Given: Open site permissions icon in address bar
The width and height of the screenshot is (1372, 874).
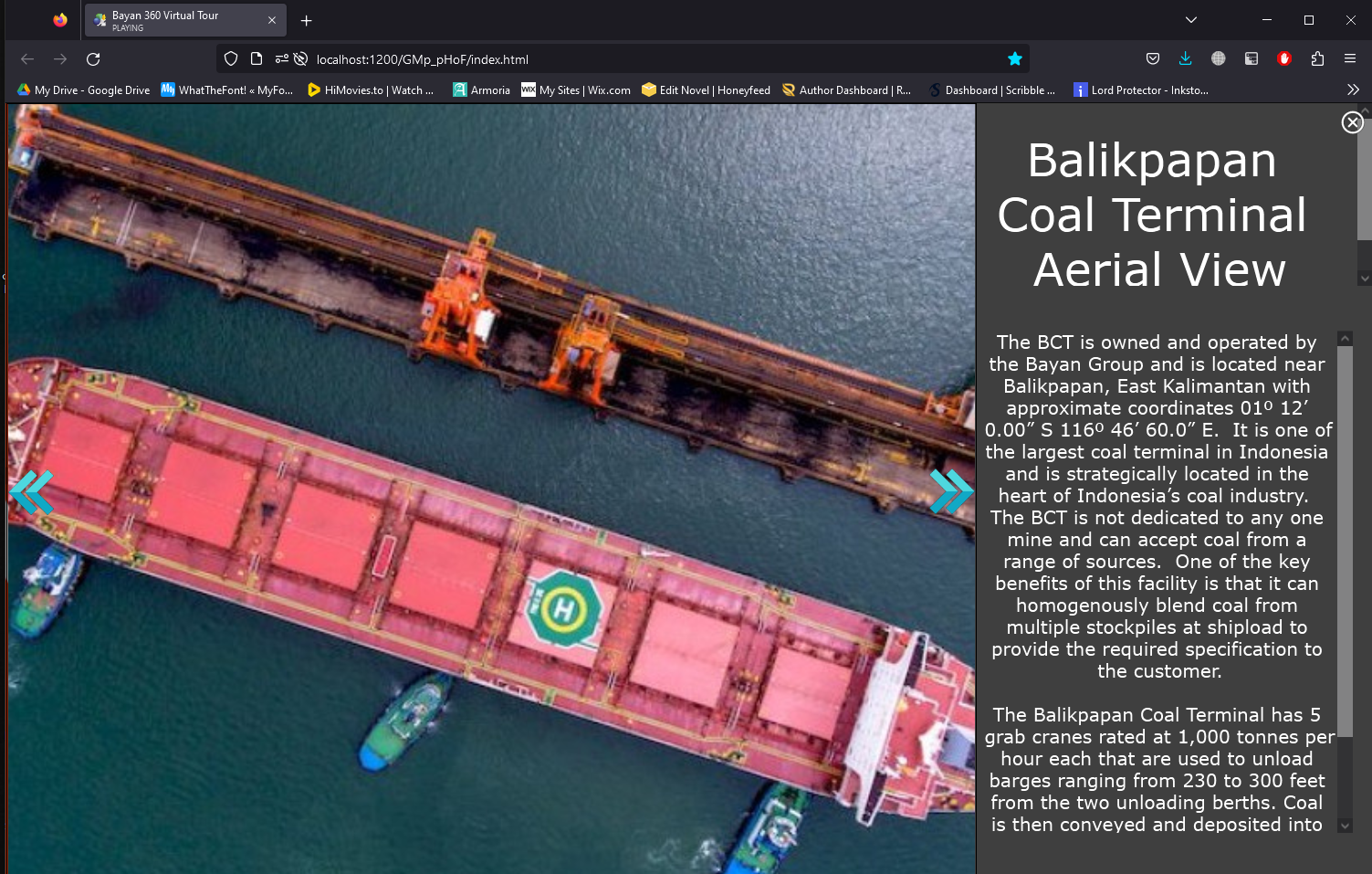Looking at the screenshot, I should point(282,59).
